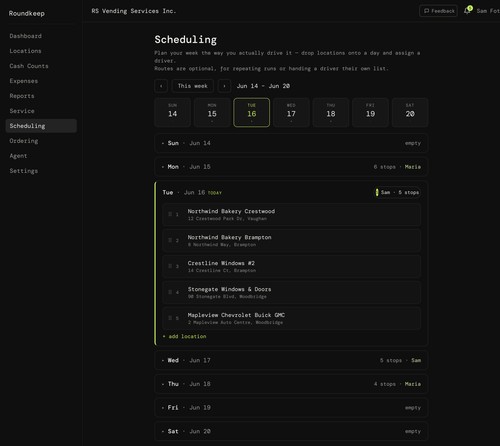
Task: Click drag handle for Mapleview Chevrolet Buick GMC
Action: (170, 318)
